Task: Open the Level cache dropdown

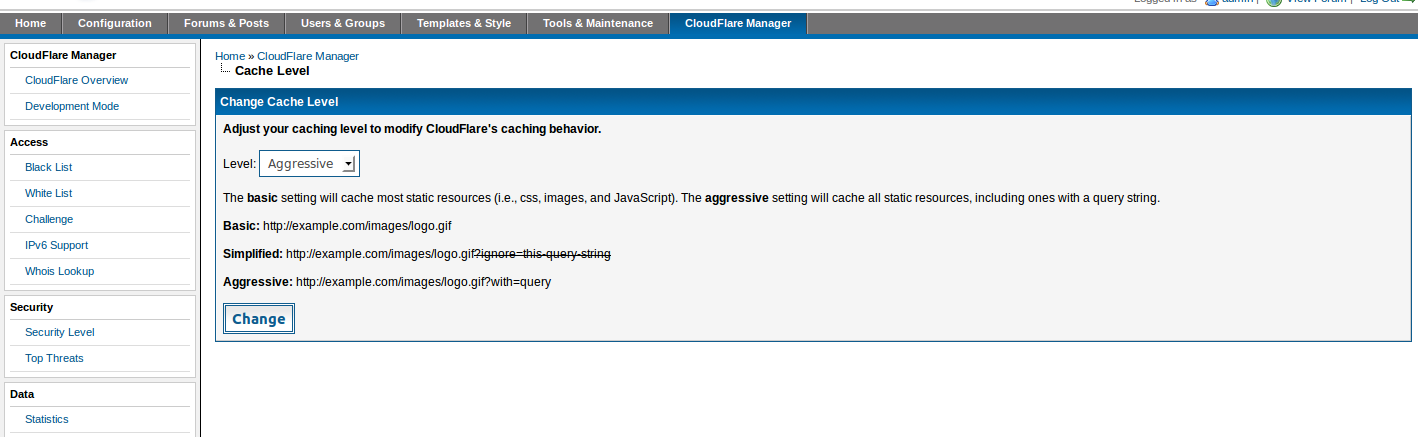Action: [x=309, y=164]
